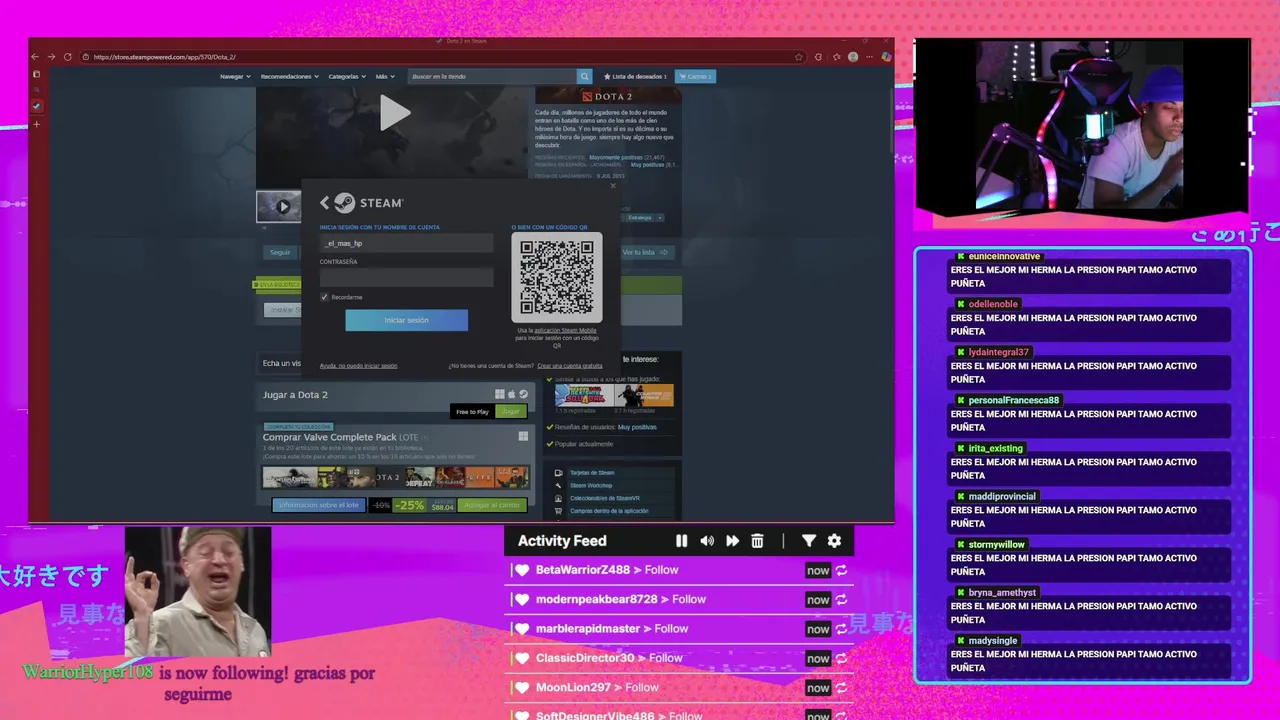Open 'Steam Workshop' link

pyautogui.click(x=591, y=485)
